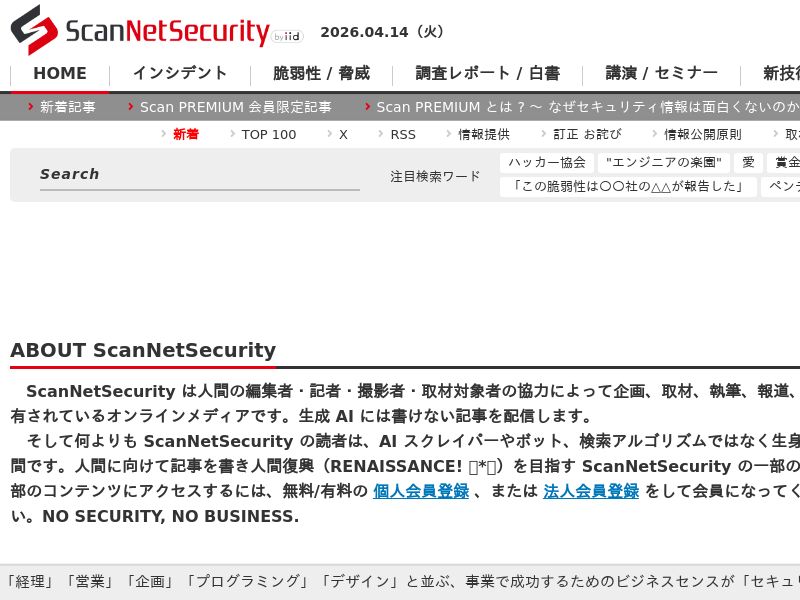800x600 pixels.
Task: Click the 情報提供 link
Action: [x=483, y=134]
